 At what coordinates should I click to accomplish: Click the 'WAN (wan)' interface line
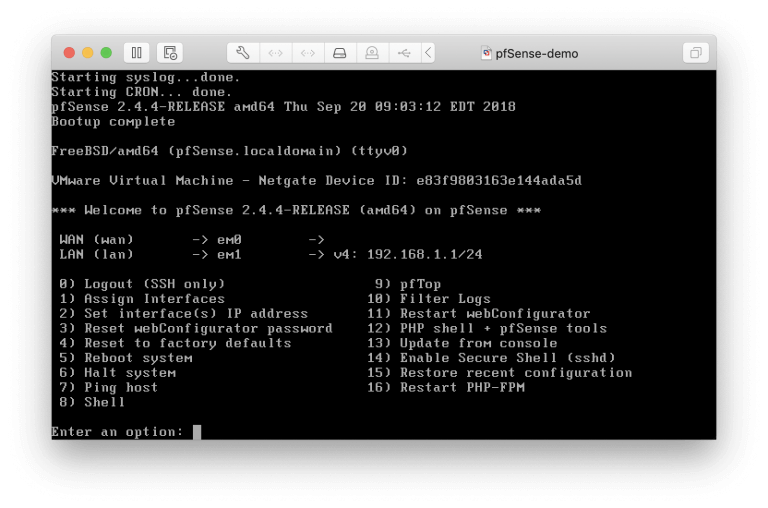pyautogui.click(x=192, y=240)
